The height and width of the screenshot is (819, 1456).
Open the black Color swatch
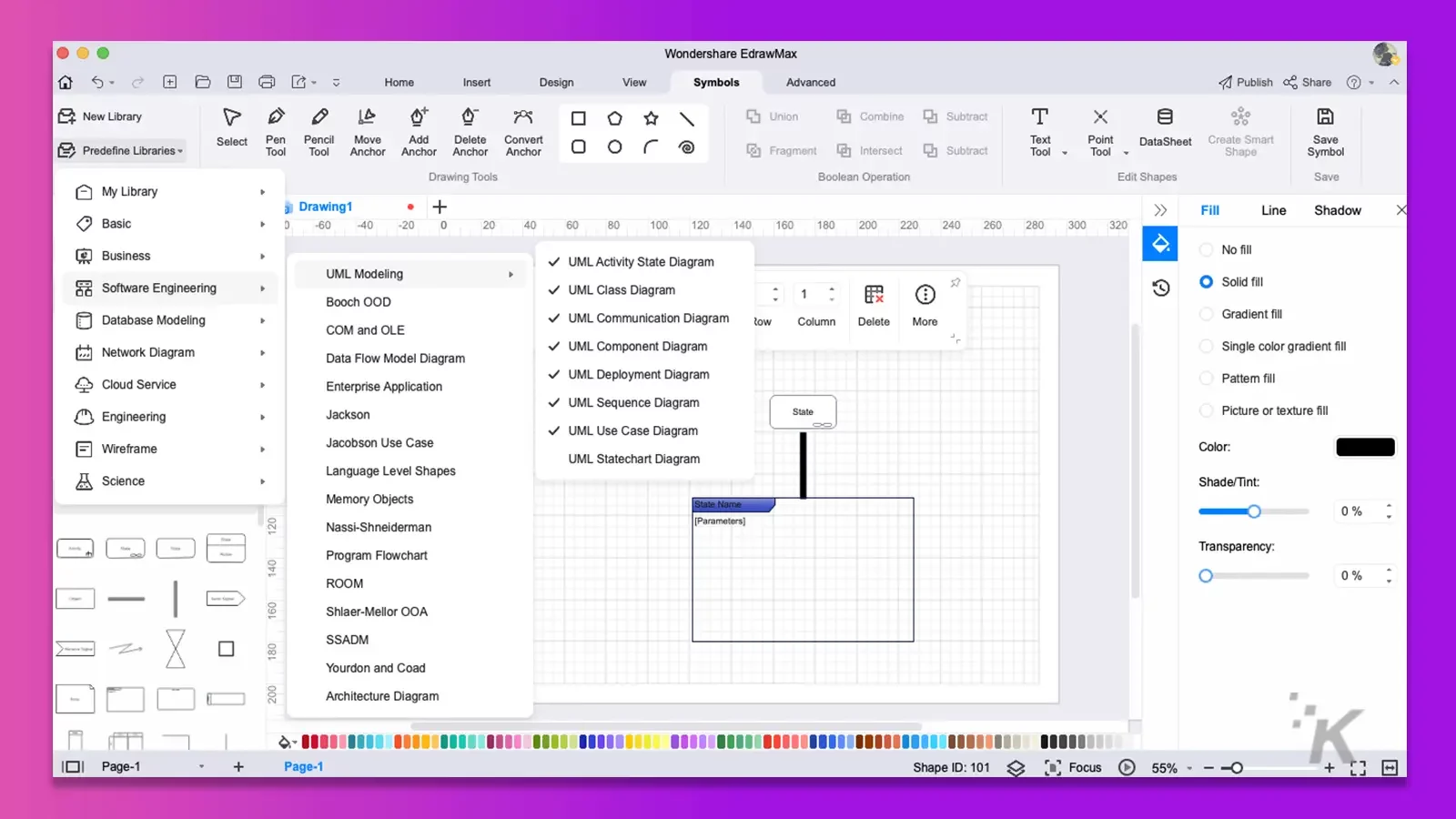click(x=1365, y=447)
